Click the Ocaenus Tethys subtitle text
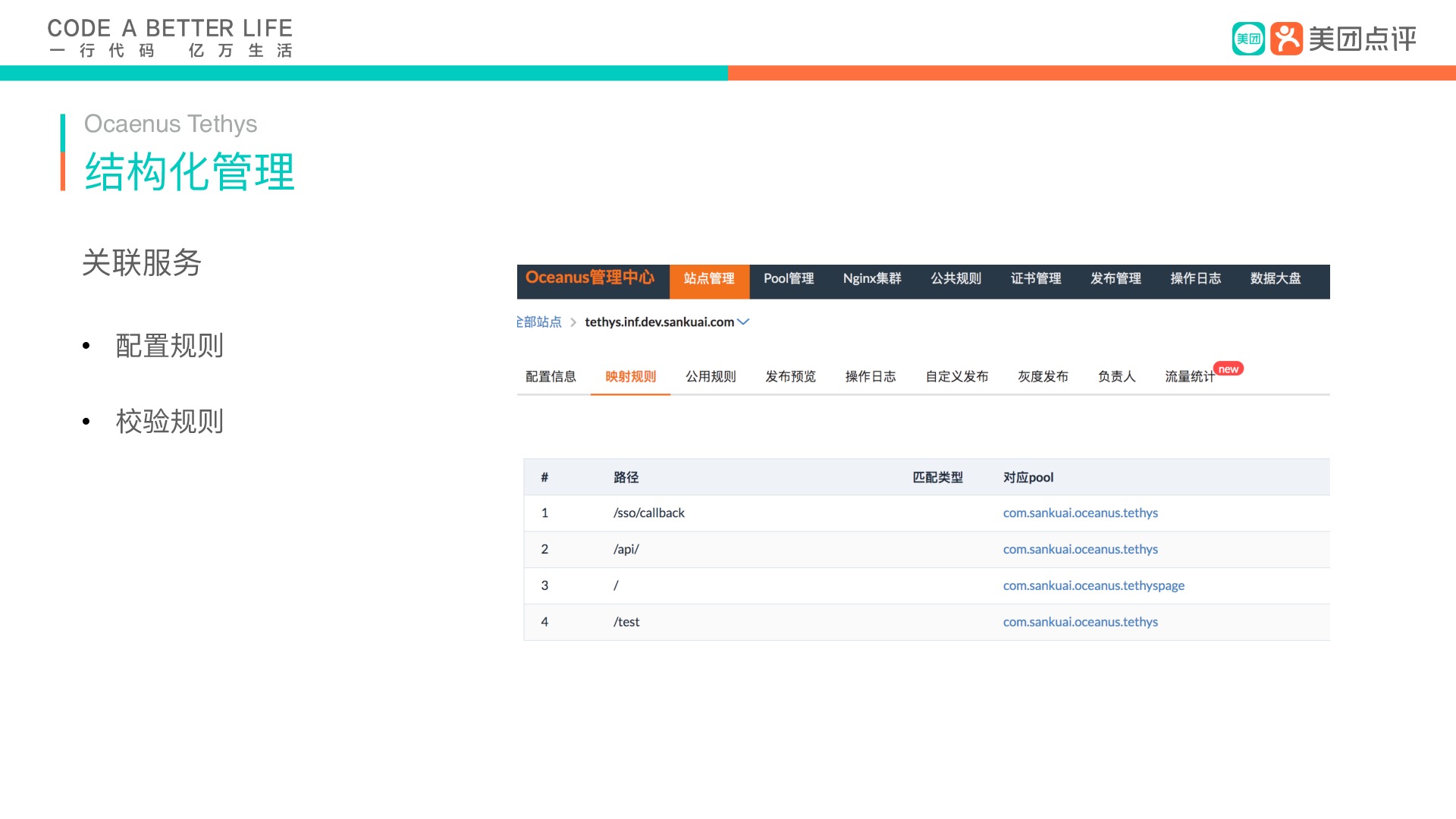 click(x=171, y=124)
